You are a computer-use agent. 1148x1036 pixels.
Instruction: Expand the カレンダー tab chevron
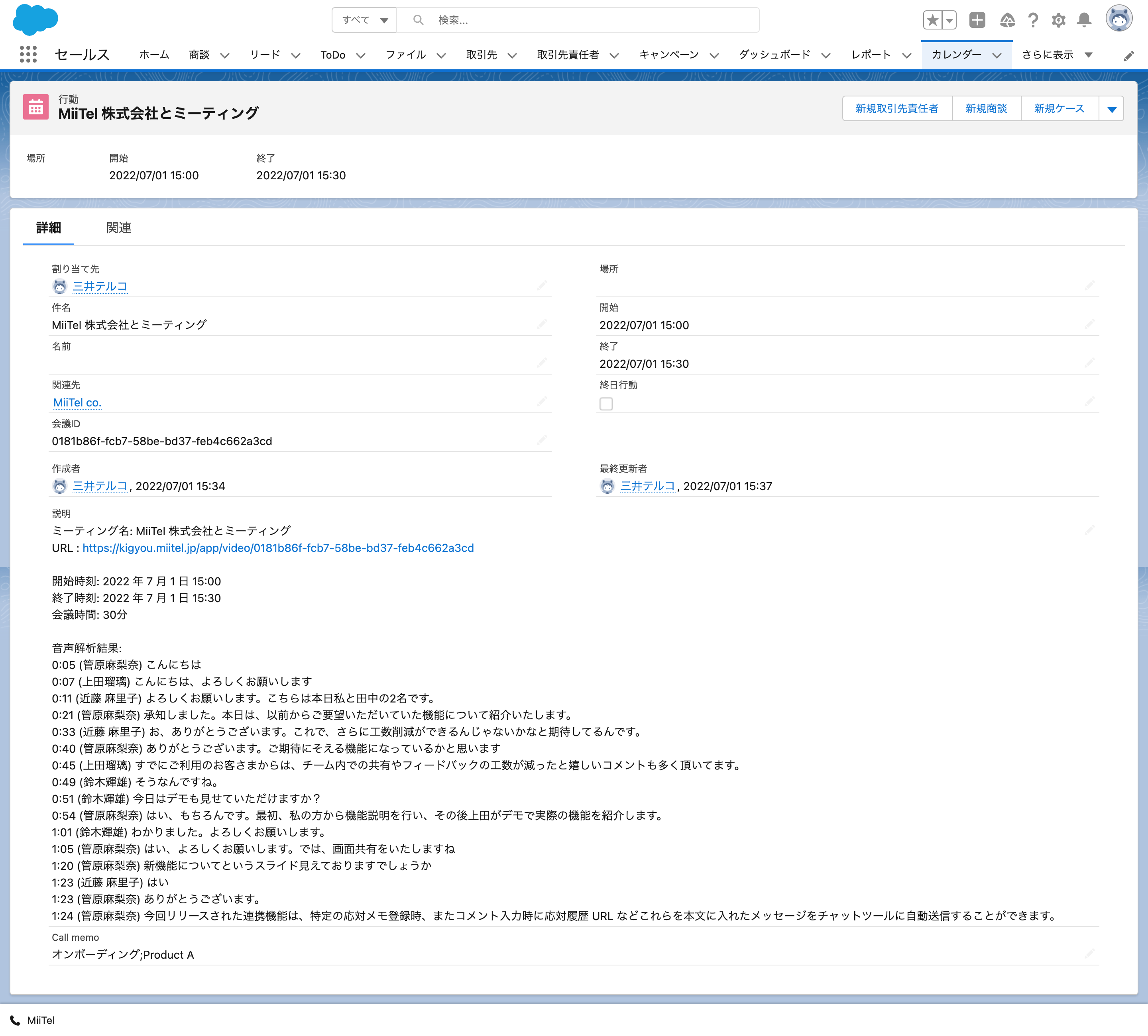click(x=997, y=55)
